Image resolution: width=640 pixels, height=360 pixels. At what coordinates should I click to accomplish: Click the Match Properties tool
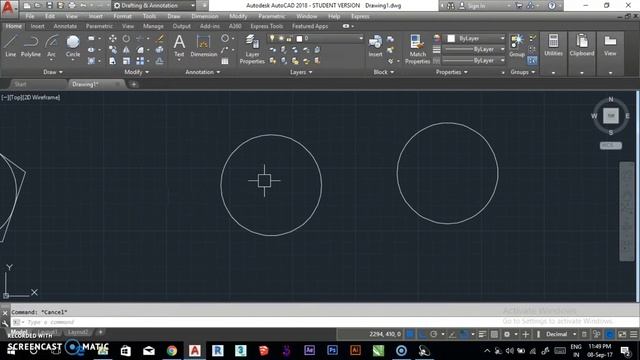pos(417,49)
